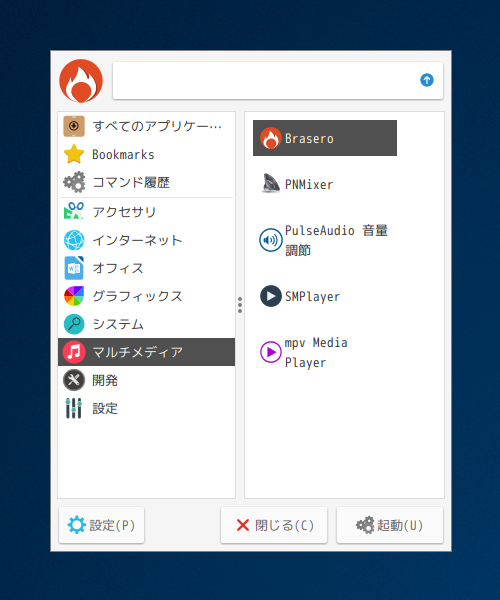The width and height of the screenshot is (500, 600).
Task: Choose the オフィス category
Action: click(x=147, y=268)
